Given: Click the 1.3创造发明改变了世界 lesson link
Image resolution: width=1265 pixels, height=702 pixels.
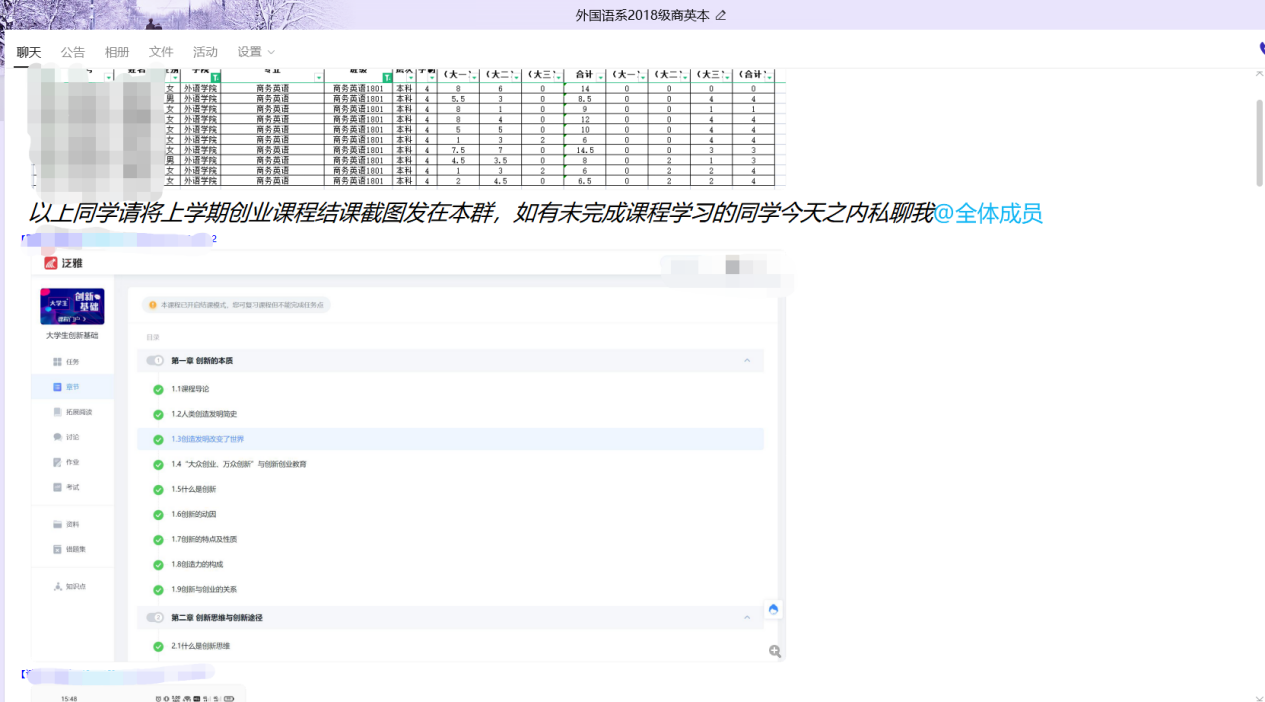Looking at the screenshot, I should click(x=207, y=439).
